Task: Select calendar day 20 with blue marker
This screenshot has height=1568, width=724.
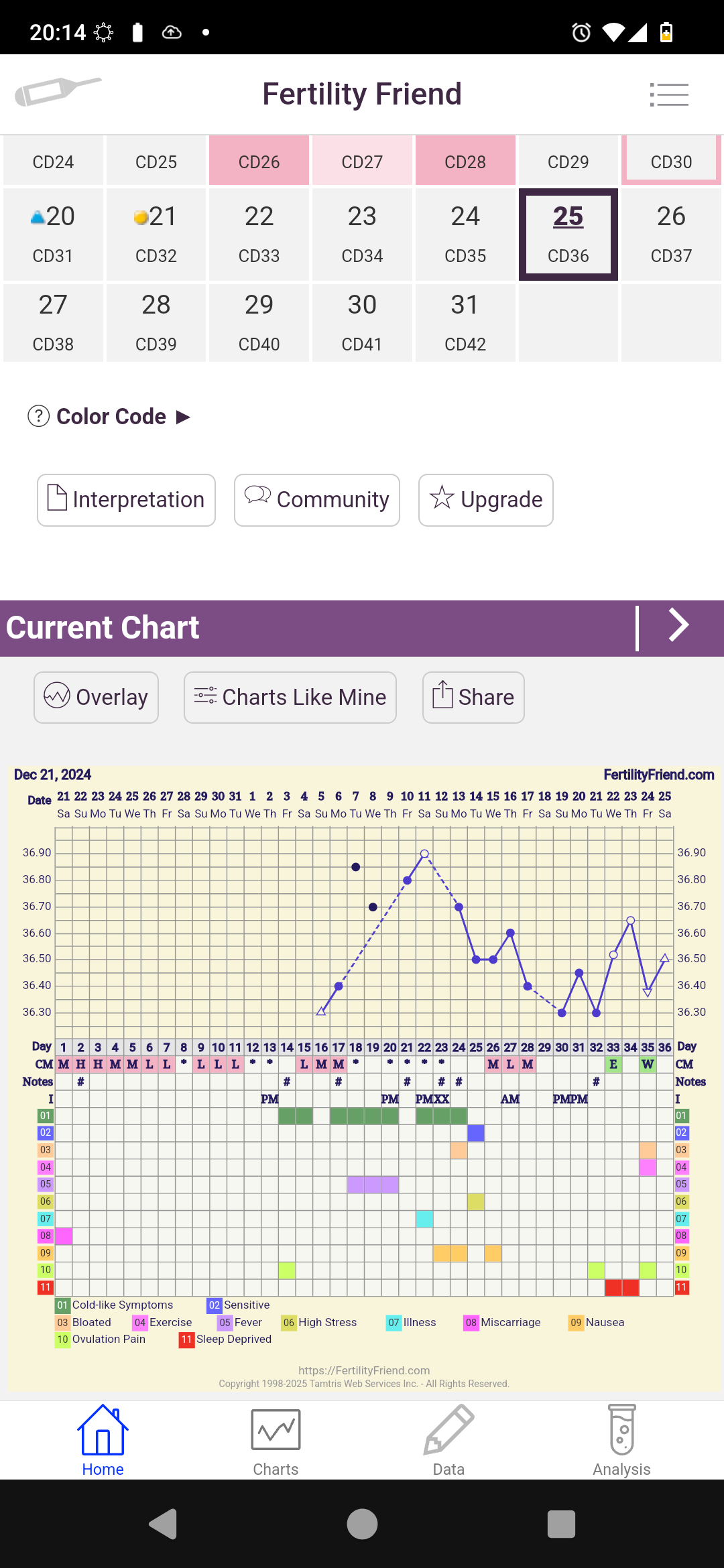Action: [53, 234]
